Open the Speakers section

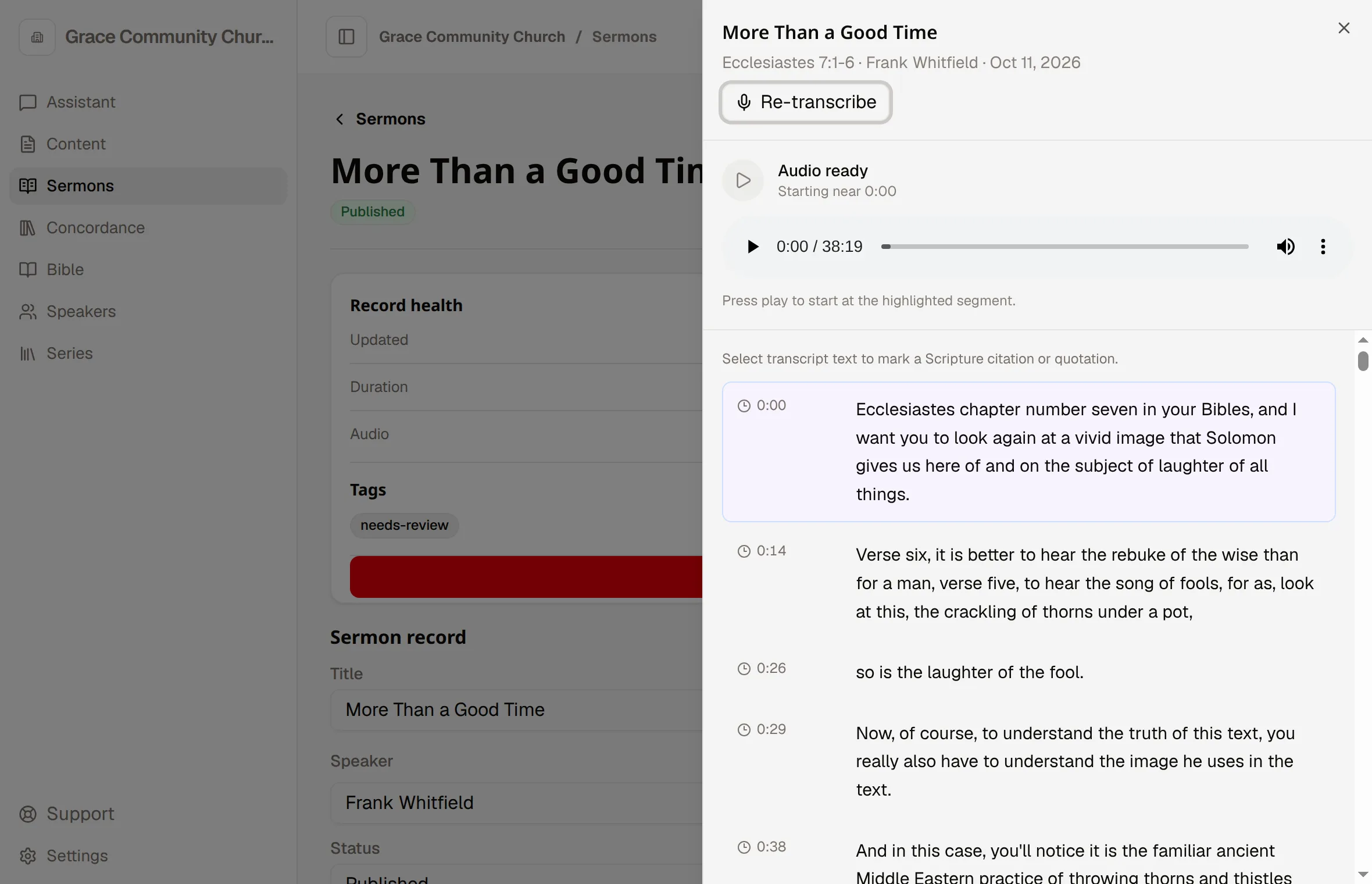pos(148,312)
